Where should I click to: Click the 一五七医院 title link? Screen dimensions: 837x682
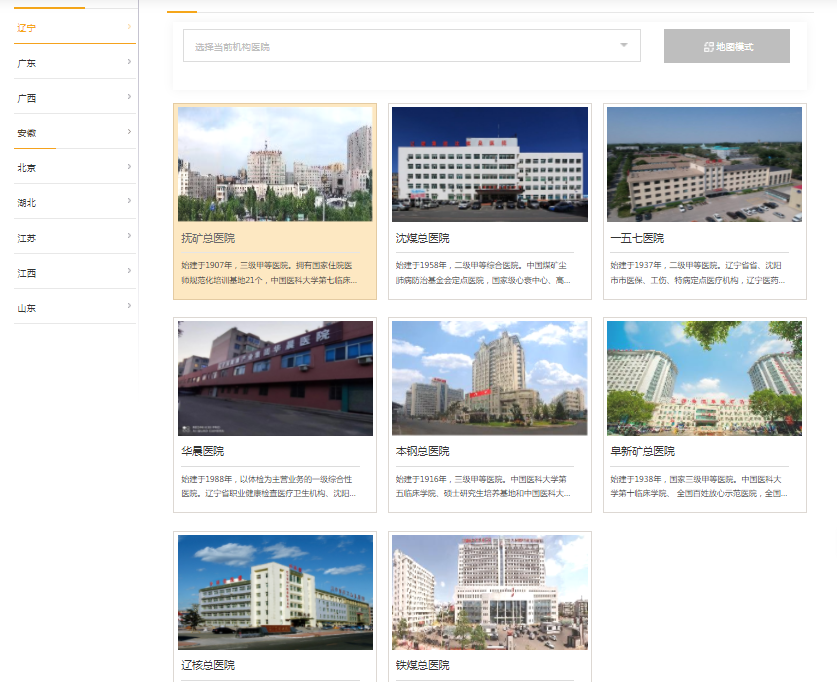637,238
